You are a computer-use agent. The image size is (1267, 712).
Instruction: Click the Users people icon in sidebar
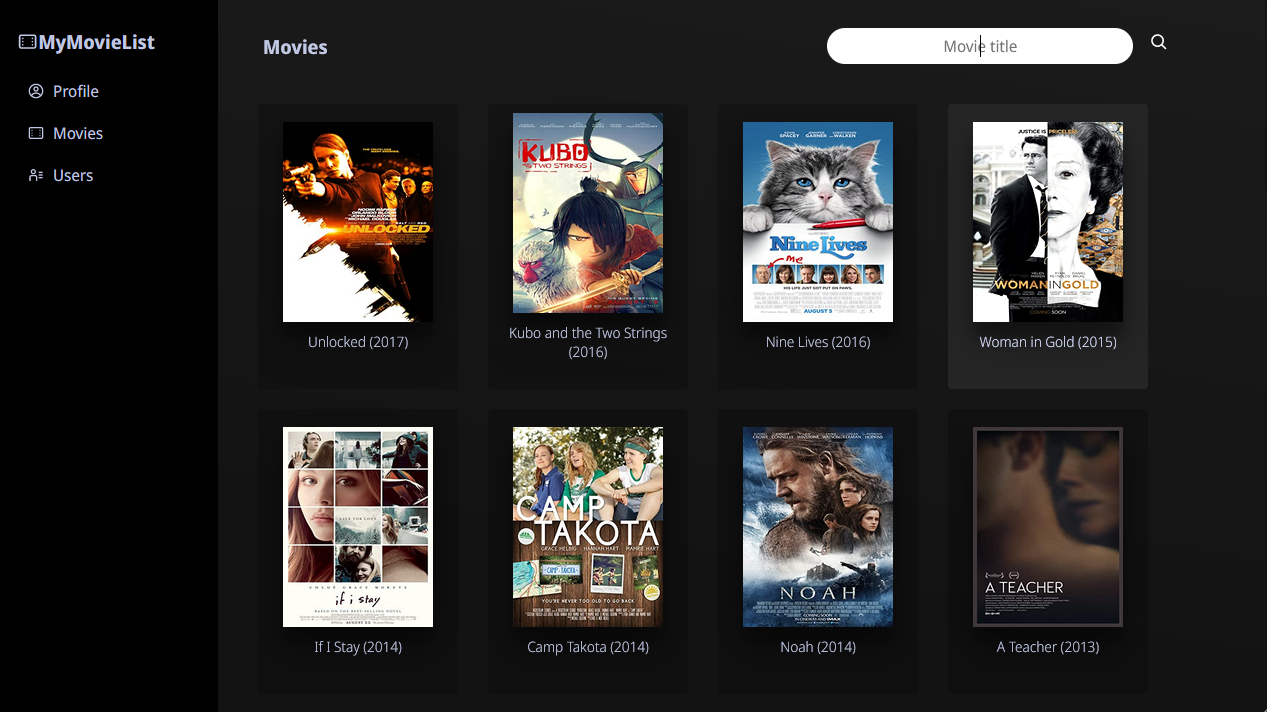pyautogui.click(x=36, y=175)
